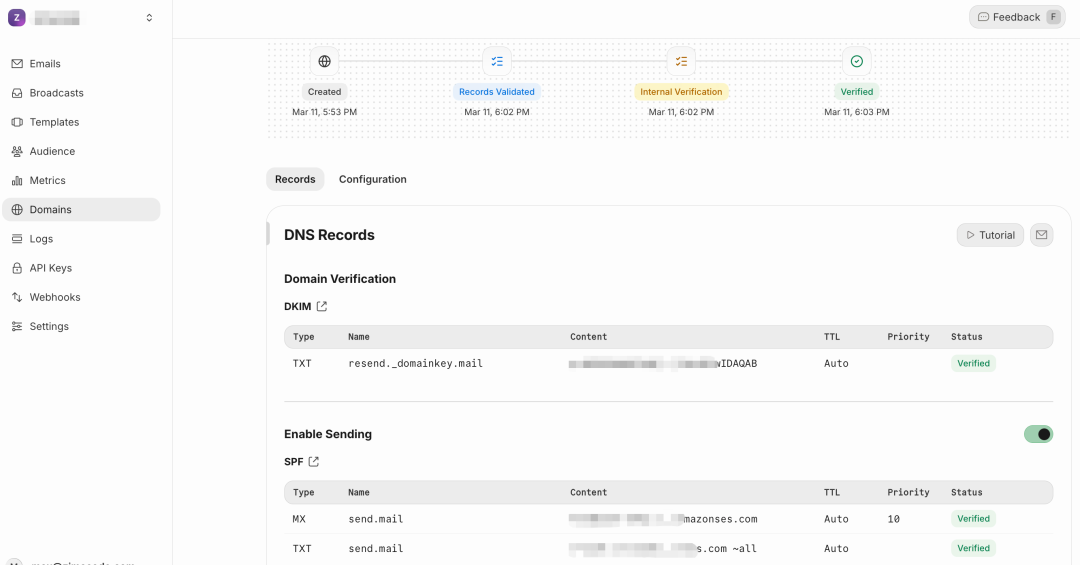Click the resend._domainkey.mail name cell
Viewport: 1080px width, 565px height.
tap(415, 363)
